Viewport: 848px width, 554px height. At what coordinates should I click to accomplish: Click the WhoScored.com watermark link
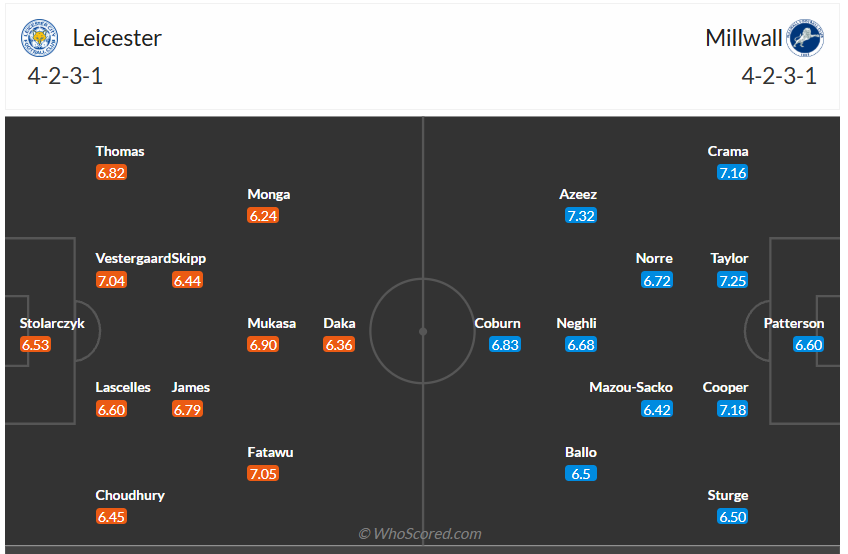[420, 534]
